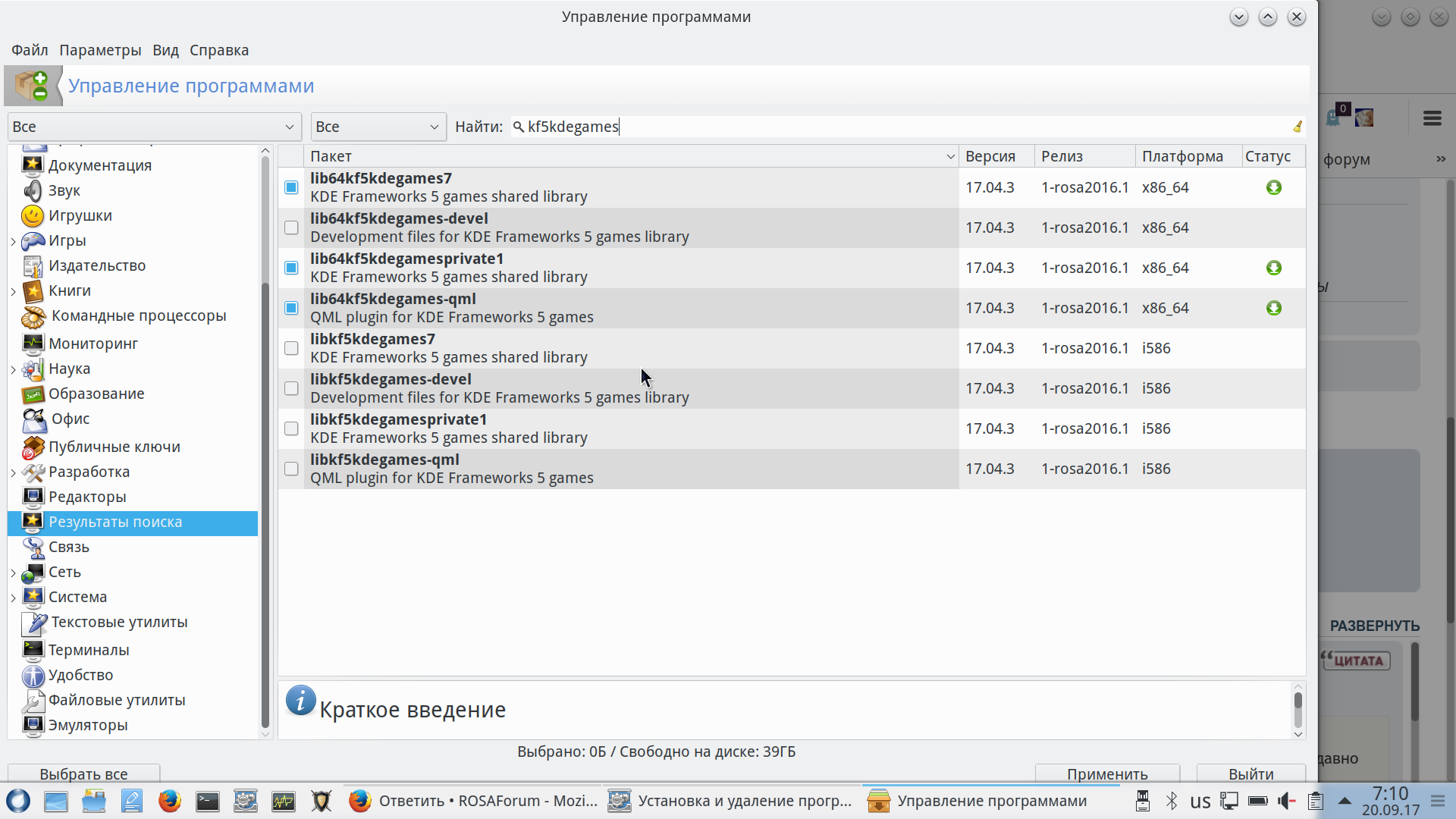
Task: Open the first Все filter dropdown
Action: [x=154, y=127]
